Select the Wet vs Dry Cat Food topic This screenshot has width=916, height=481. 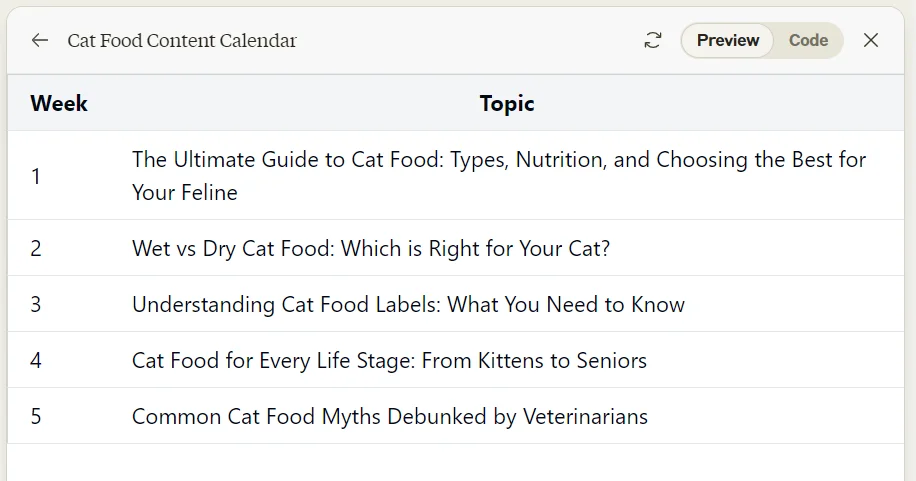371,248
